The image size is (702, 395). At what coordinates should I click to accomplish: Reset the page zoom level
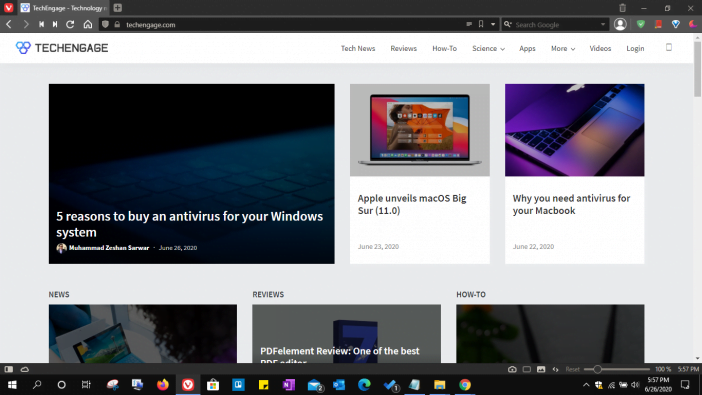pos(573,369)
